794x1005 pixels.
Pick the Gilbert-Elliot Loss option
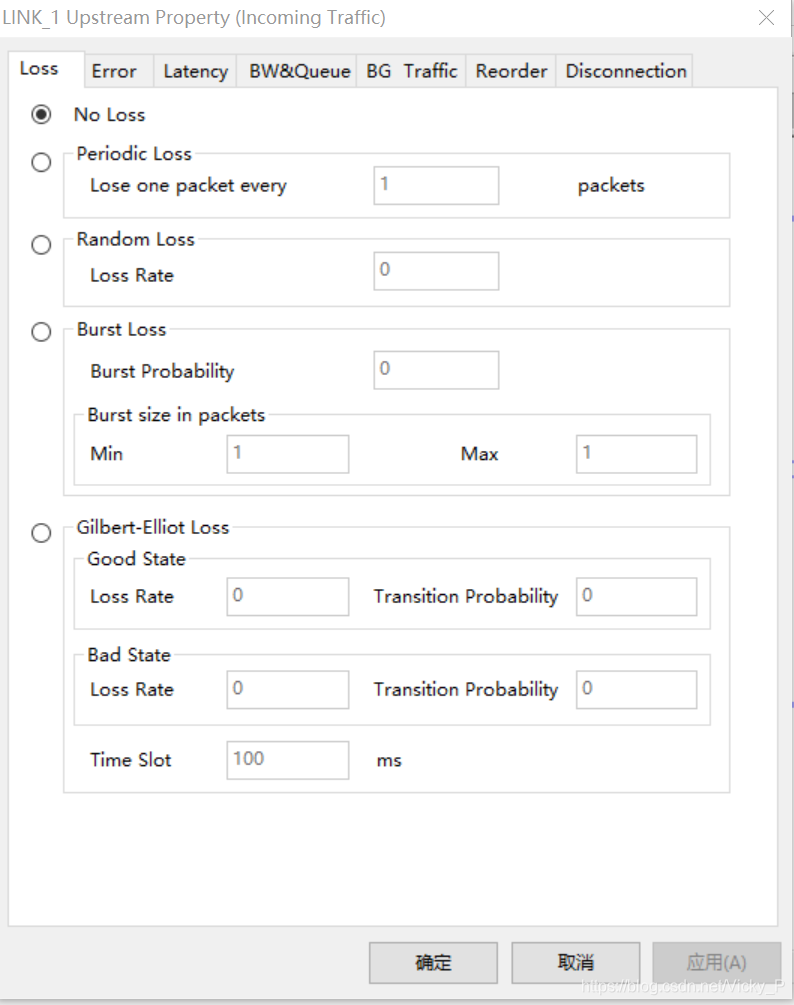41,533
